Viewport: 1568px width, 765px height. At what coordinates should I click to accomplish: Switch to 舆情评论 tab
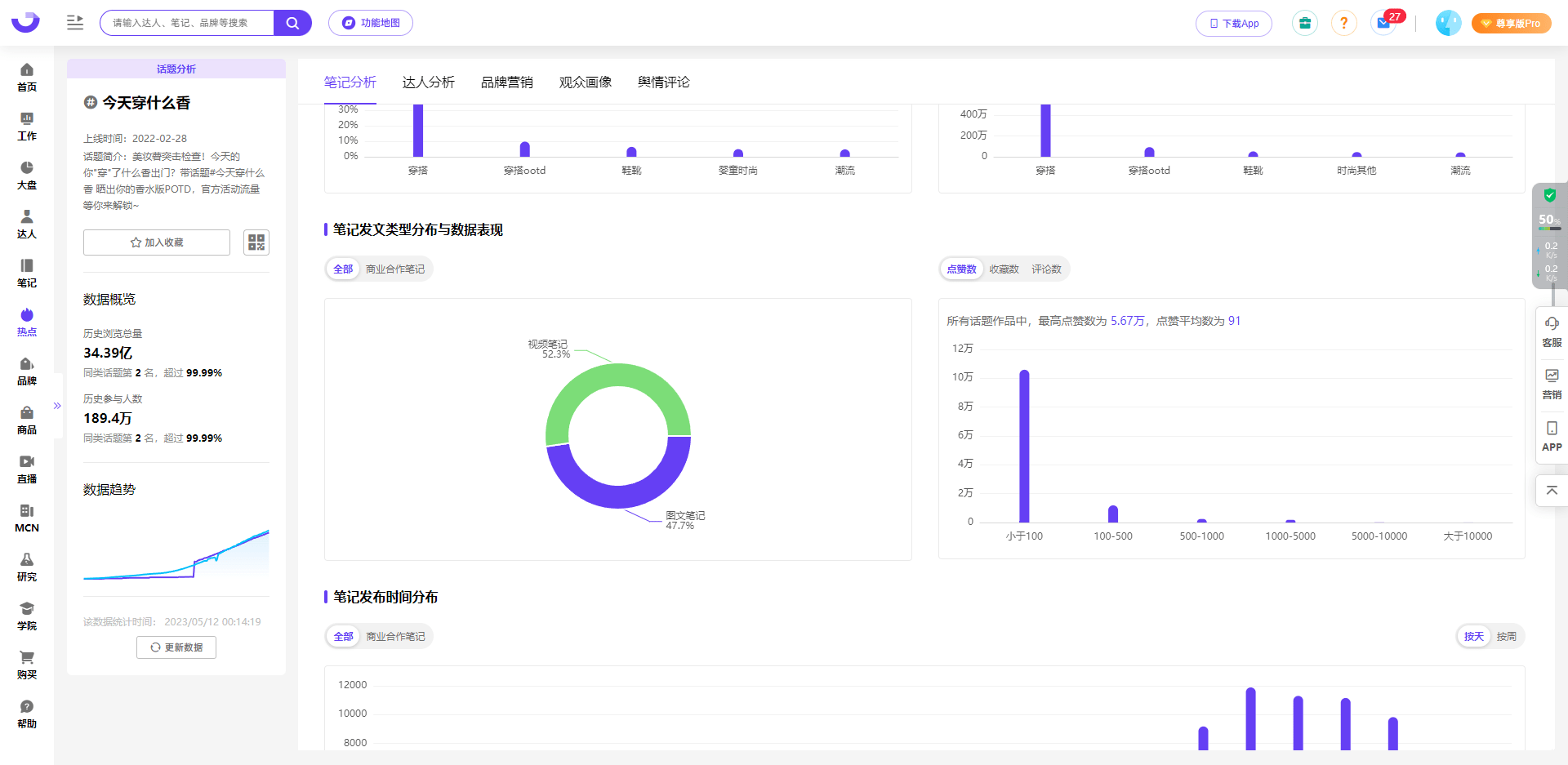click(x=664, y=82)
